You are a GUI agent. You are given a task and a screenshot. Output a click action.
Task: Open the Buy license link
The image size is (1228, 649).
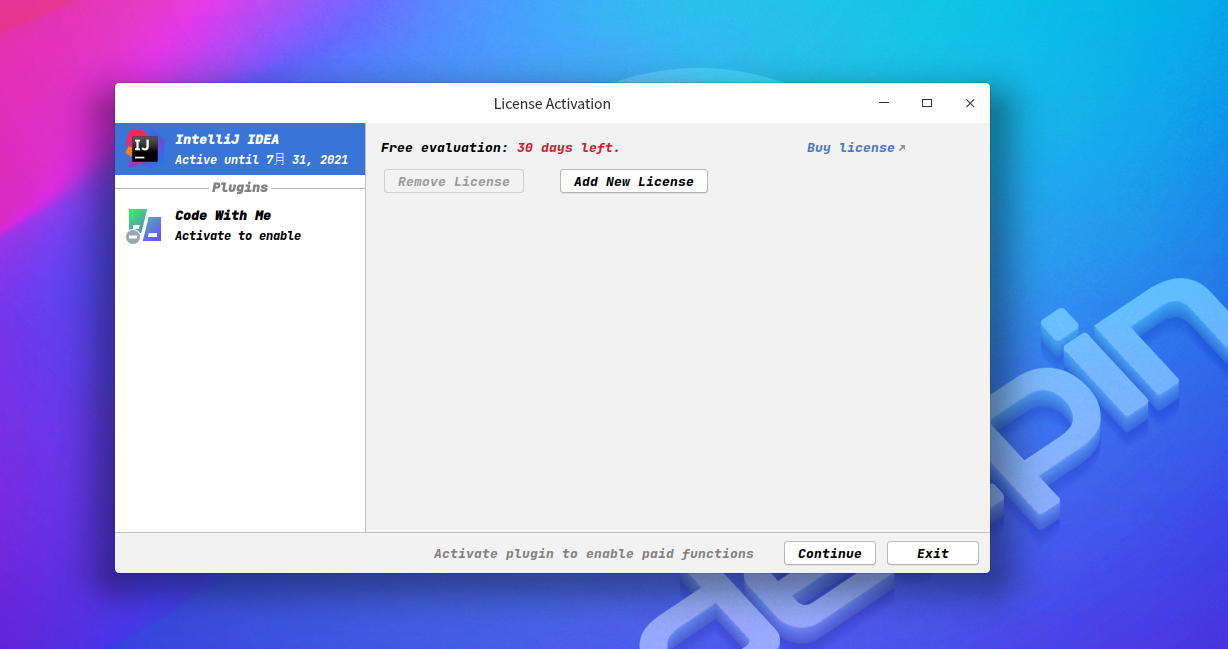click(856, 148)
